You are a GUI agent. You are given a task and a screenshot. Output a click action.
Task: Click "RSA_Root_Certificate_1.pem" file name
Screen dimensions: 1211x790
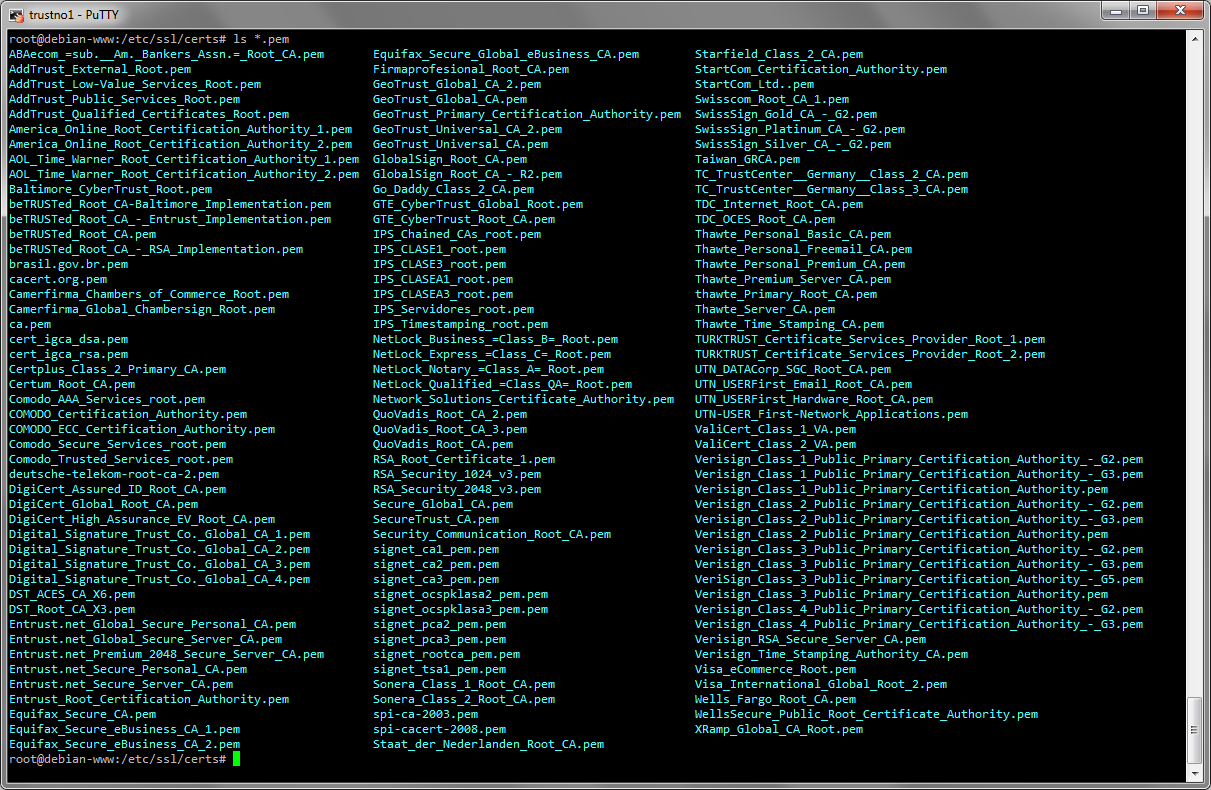(x=464, y=459)
